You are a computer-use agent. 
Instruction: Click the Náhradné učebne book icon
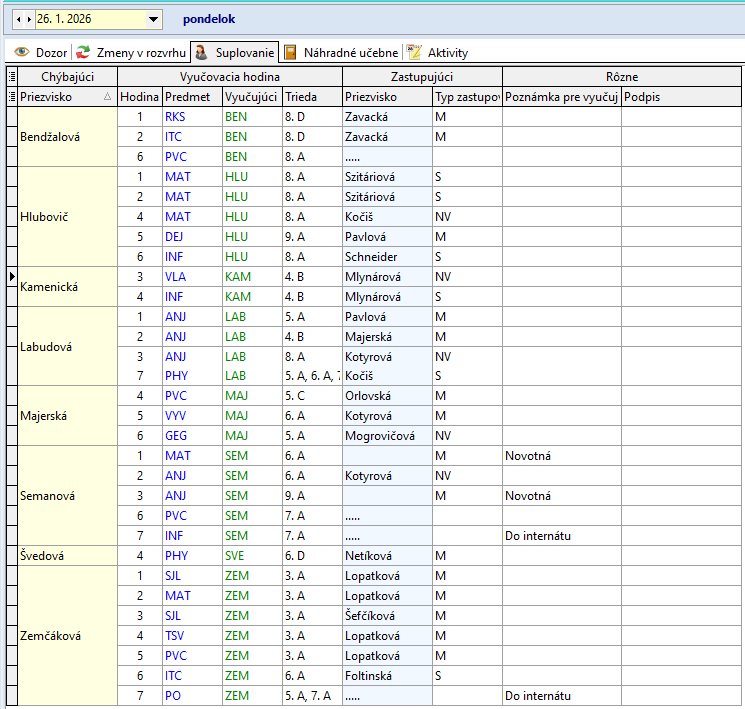click(x=290, y=52)
